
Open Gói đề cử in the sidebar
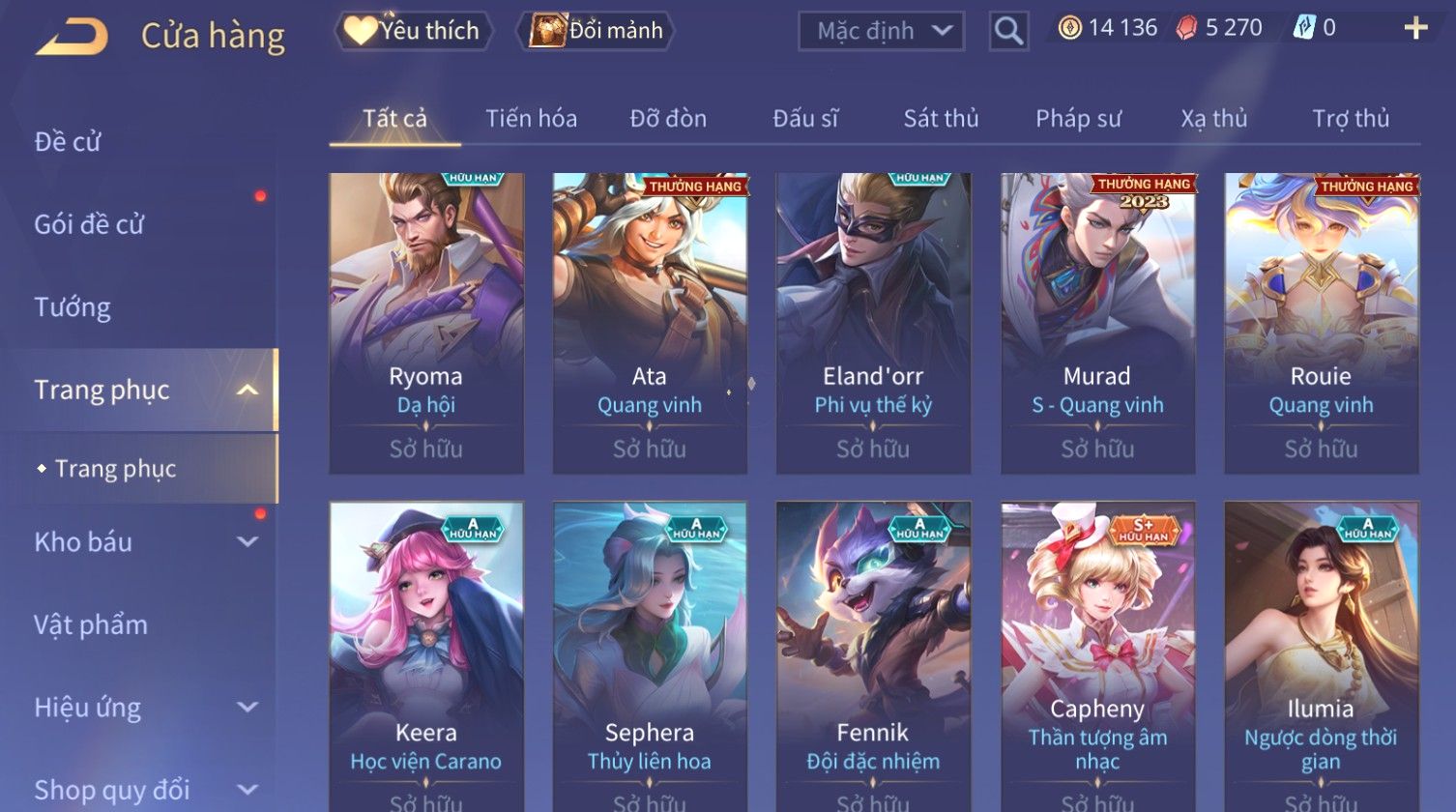pyautogui.click(x=89, y=224)
